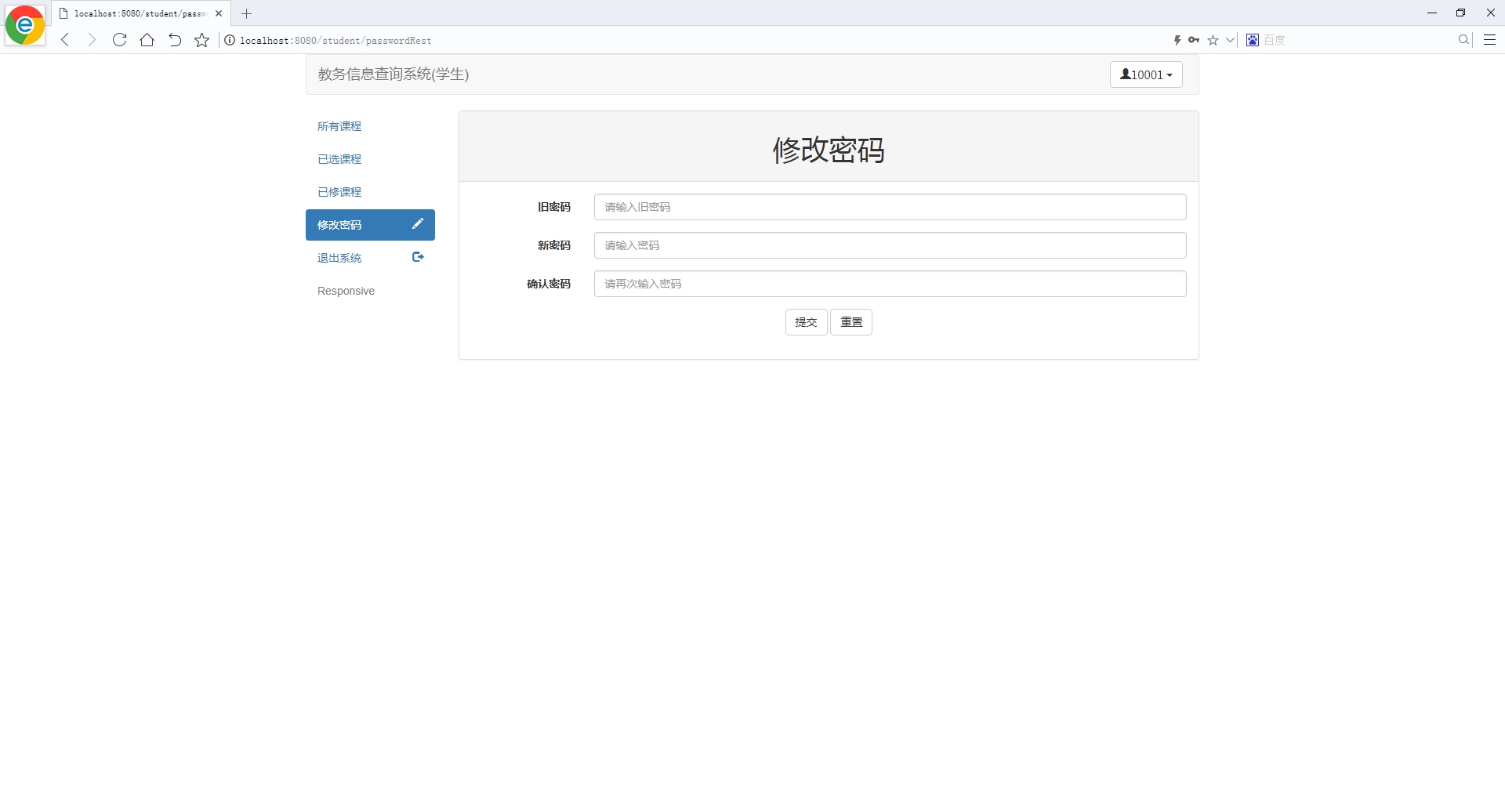
Task: Click the Baidu paw search engine icon
Action: (1253, 40)
